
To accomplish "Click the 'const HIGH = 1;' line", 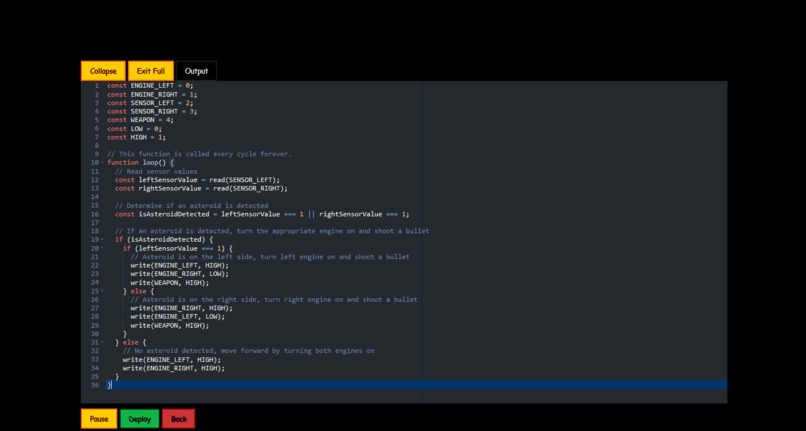I will point(136,137).
